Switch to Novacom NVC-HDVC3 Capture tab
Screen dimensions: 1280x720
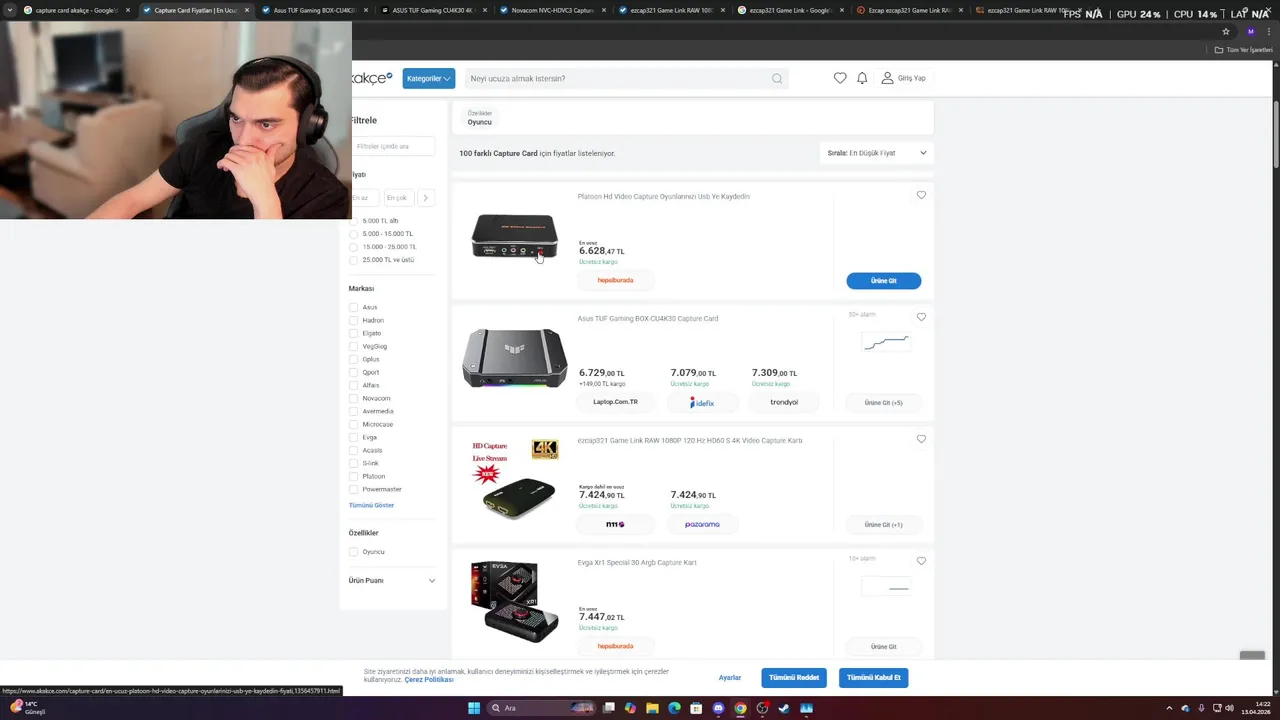(552, 10)
